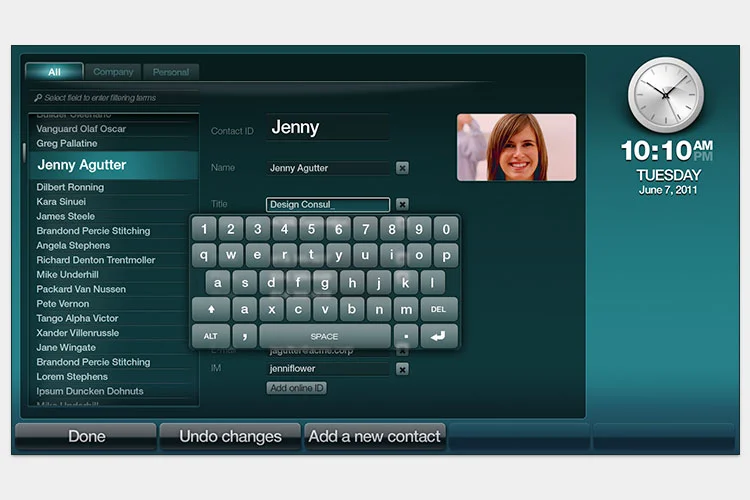Tap the SPACE bar on the keyboard
The image size is (750, 500).
coord(325,336)
